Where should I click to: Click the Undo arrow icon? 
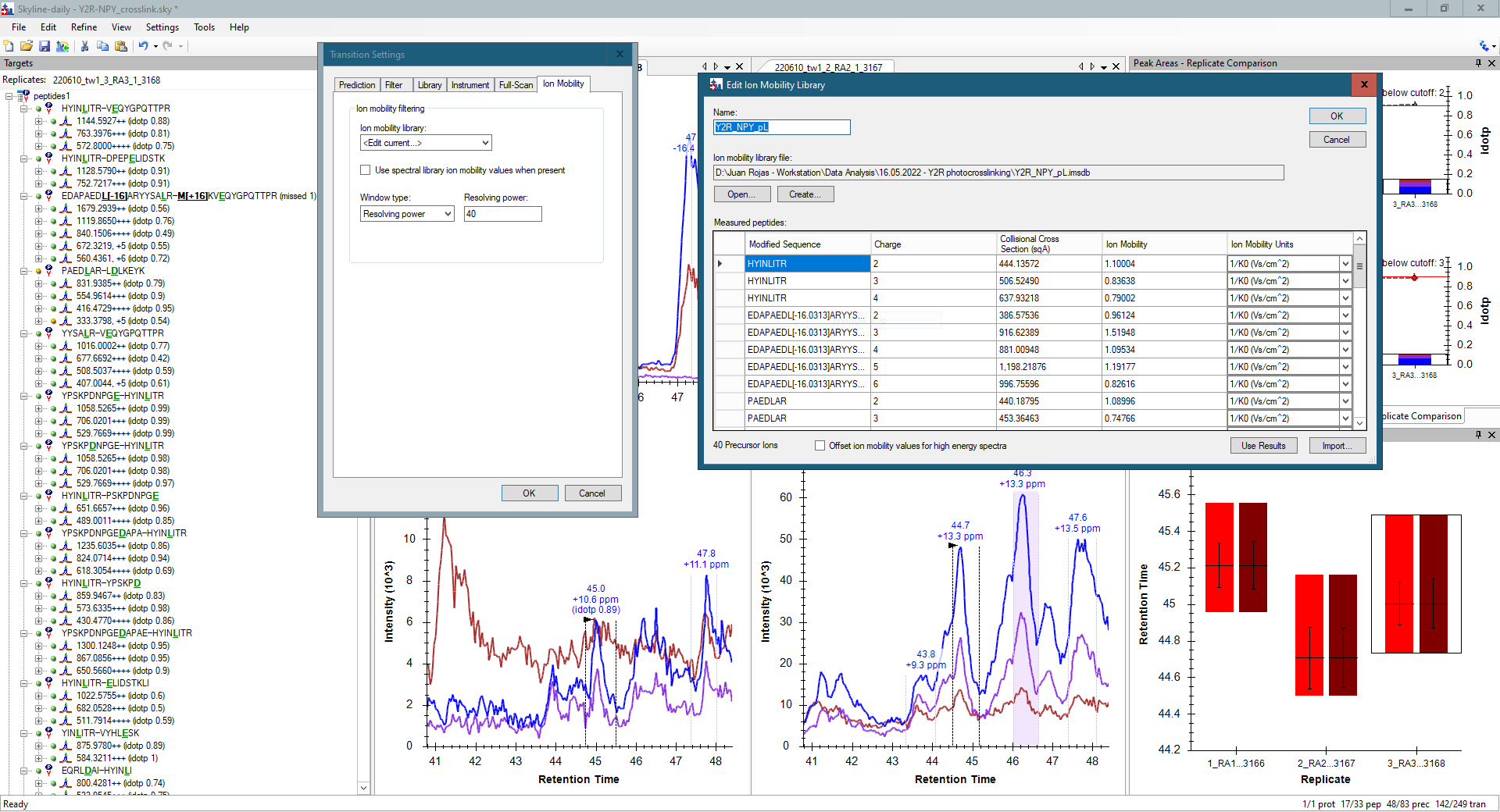pyautogui.click(x=143, y=46)
